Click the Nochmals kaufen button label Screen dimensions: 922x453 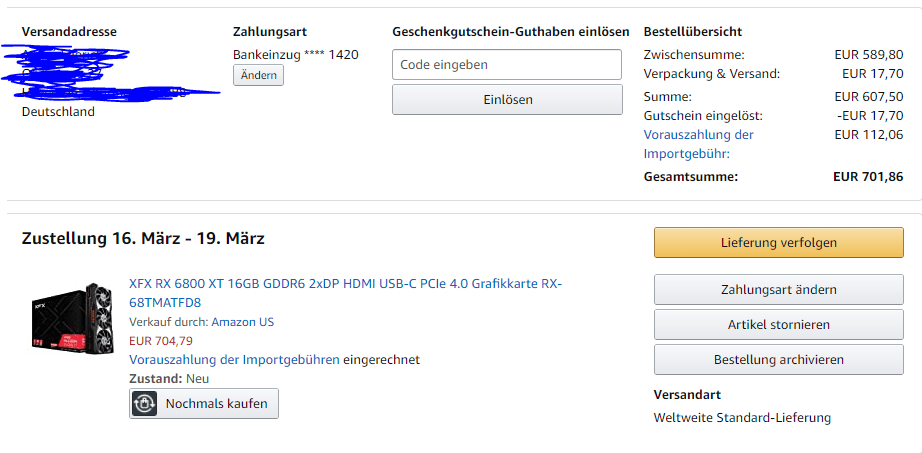[x=216, y=403]
